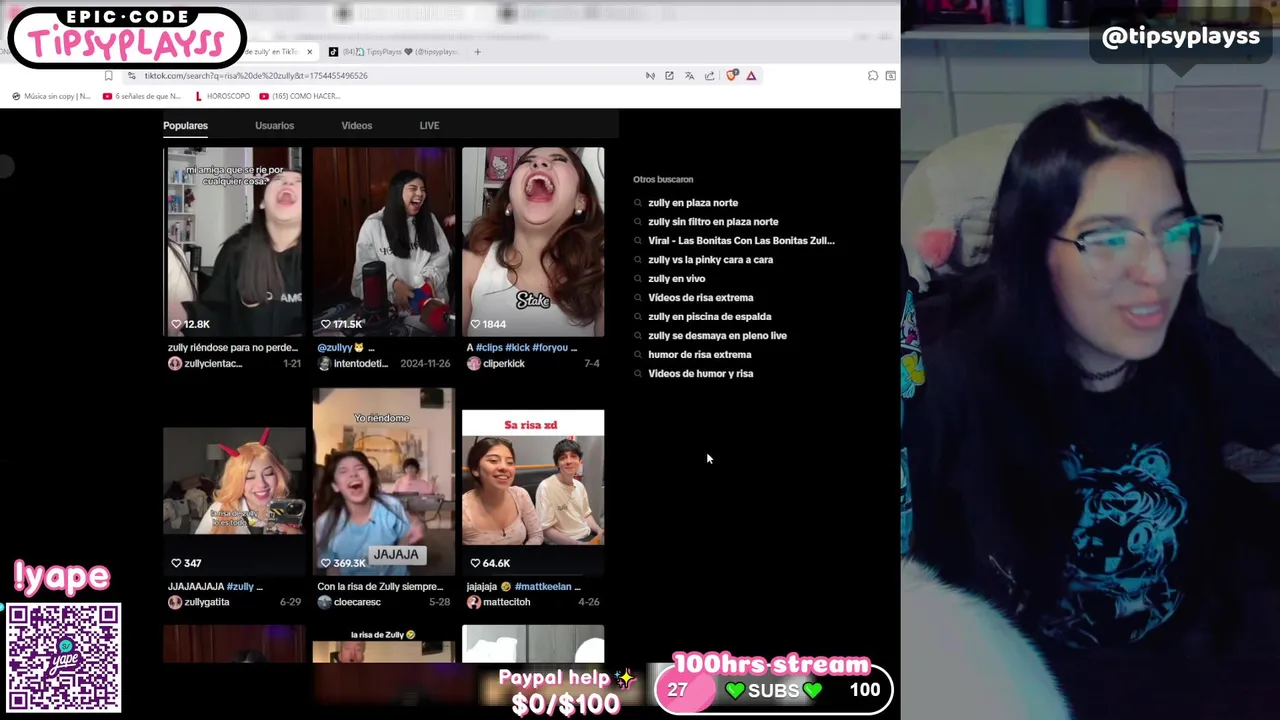Viewport: 1280px width, 720px height.
Task: Search 'zully en piscina de espalda'
Action: [709, 317]
